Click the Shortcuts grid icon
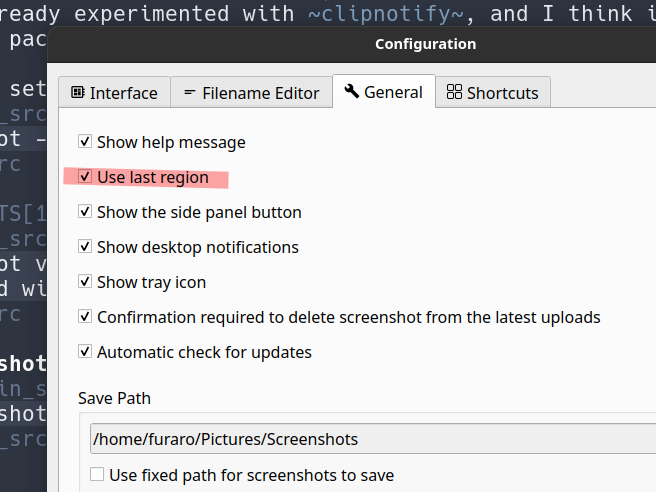Image resolution: width=656 pixels, height=492 pixels. coord(454,92)
